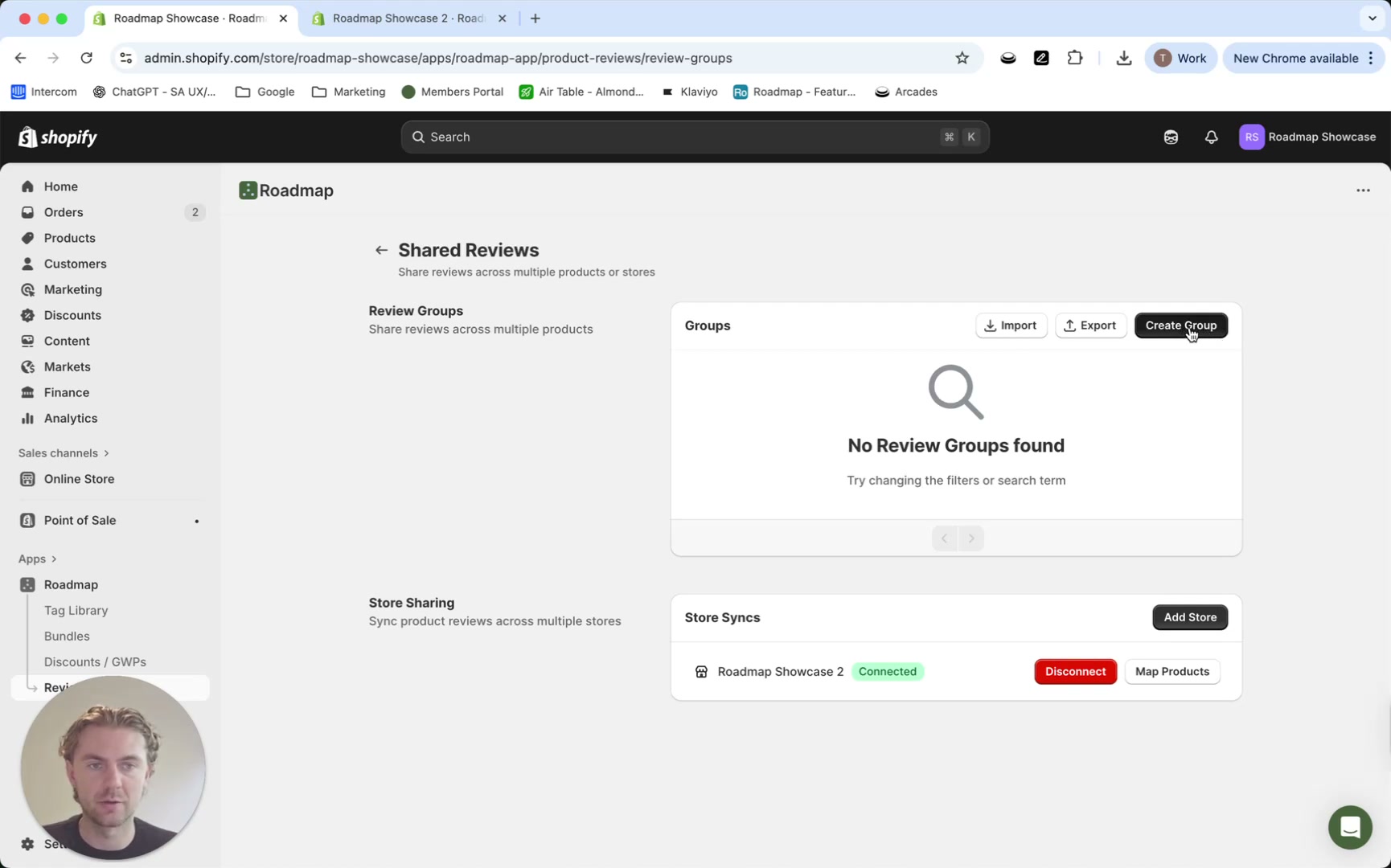Viewport: 1391px width, 868px height.
Task: Open Chrome extensions puzzle icon
Action: (x=1074, y=58)
